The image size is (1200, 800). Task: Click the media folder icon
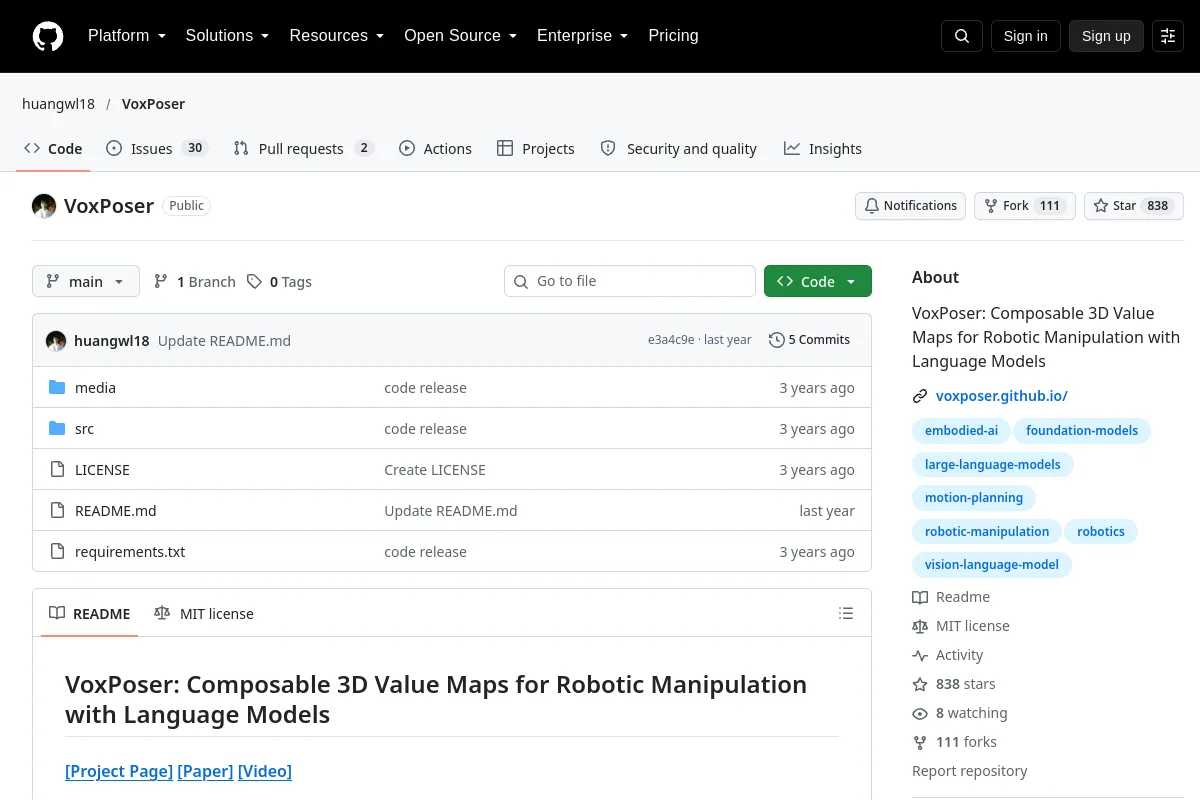pyautogui.click(x=57, y=388)
